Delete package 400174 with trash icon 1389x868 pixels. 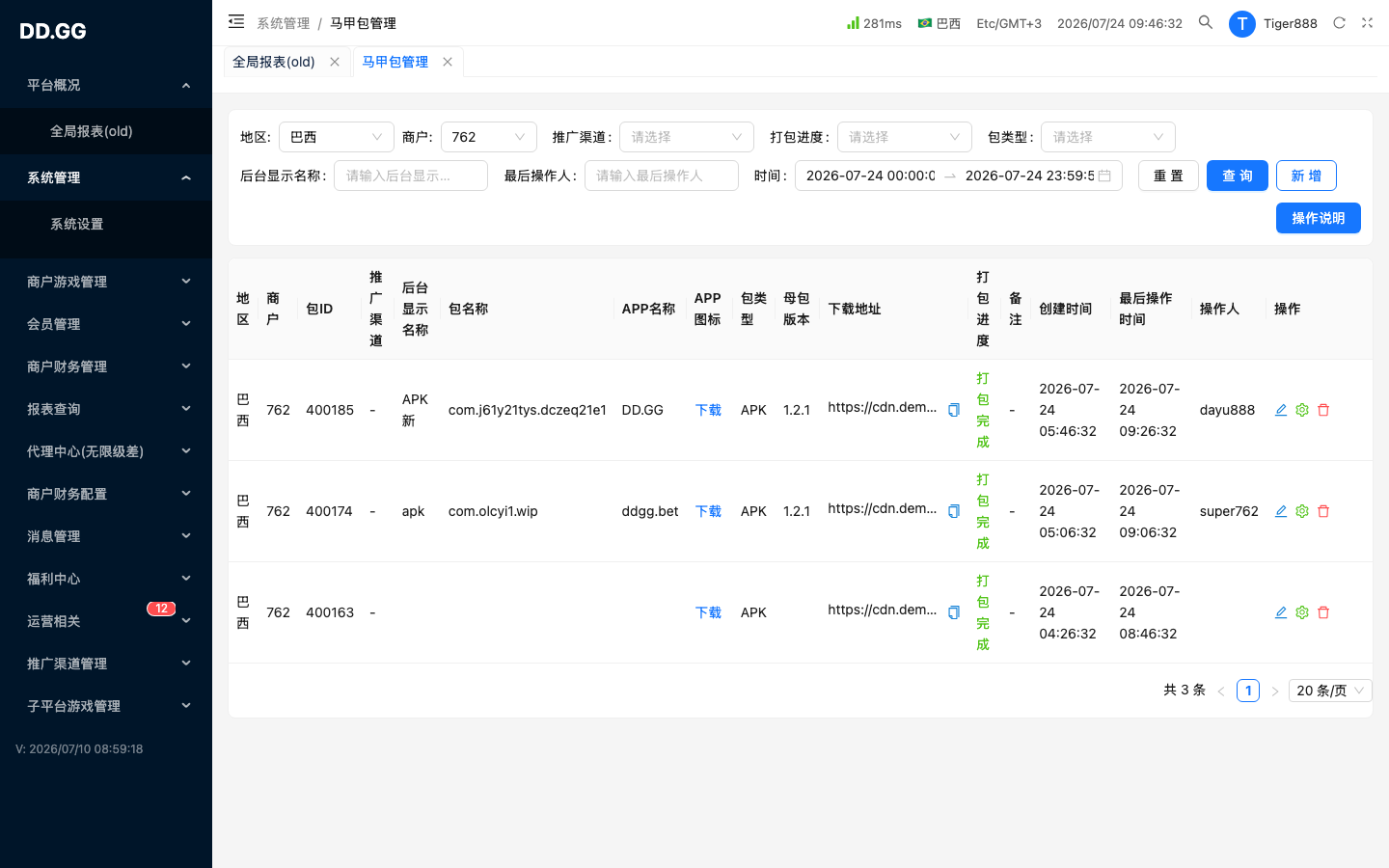1323,511
